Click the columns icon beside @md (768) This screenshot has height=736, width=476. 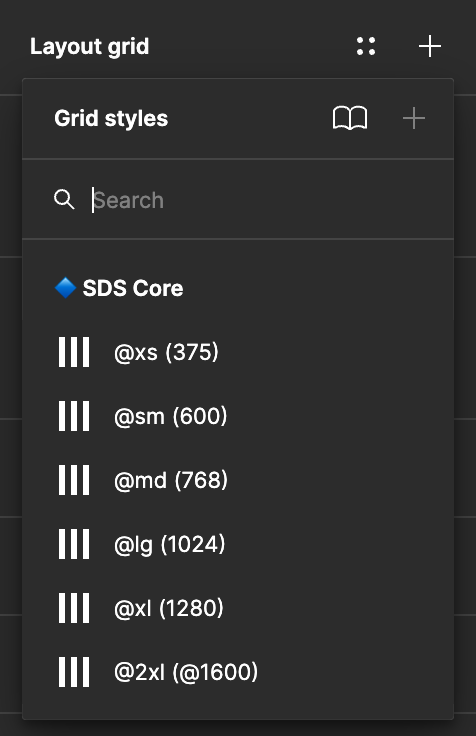74,480
